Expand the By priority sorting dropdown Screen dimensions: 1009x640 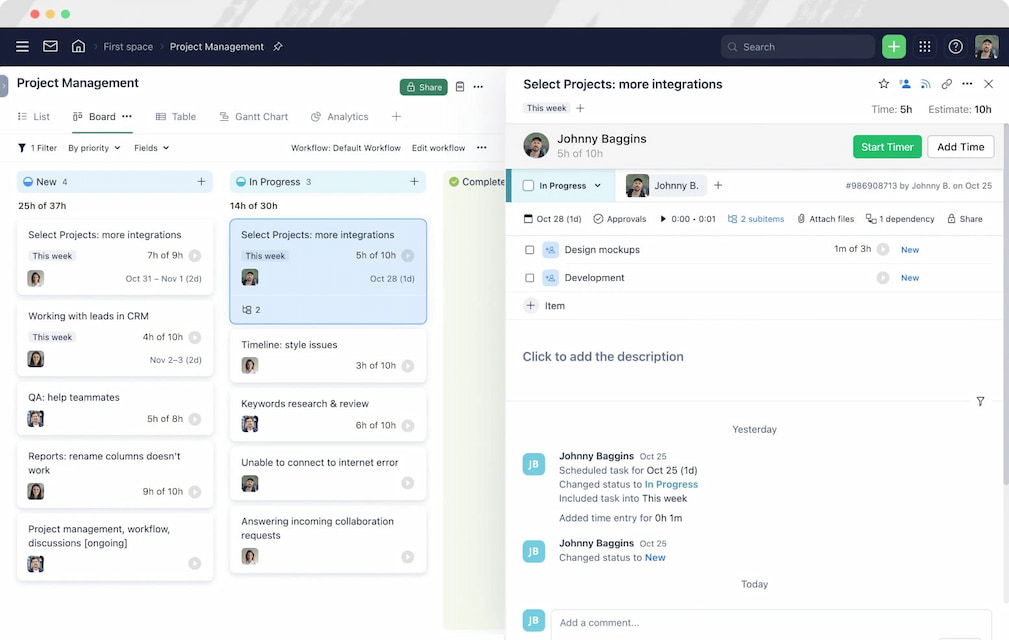pyautogui.click(x=94, y=147)
